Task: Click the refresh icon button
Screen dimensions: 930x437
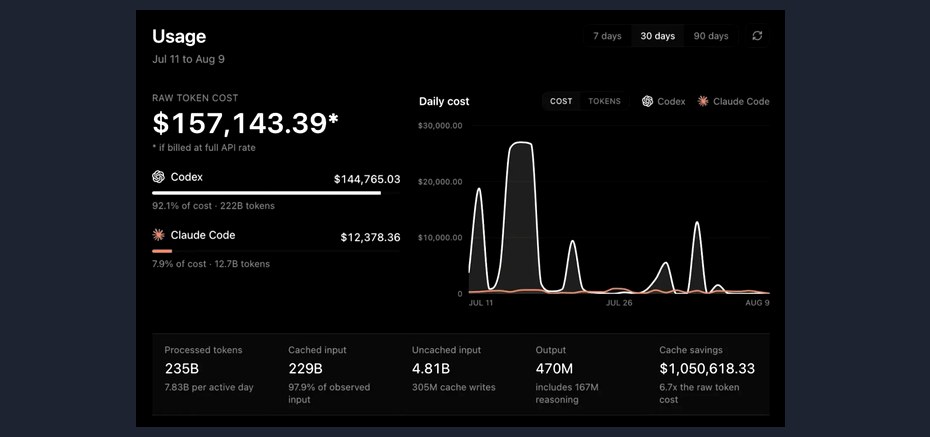Action: coord(757,36)
